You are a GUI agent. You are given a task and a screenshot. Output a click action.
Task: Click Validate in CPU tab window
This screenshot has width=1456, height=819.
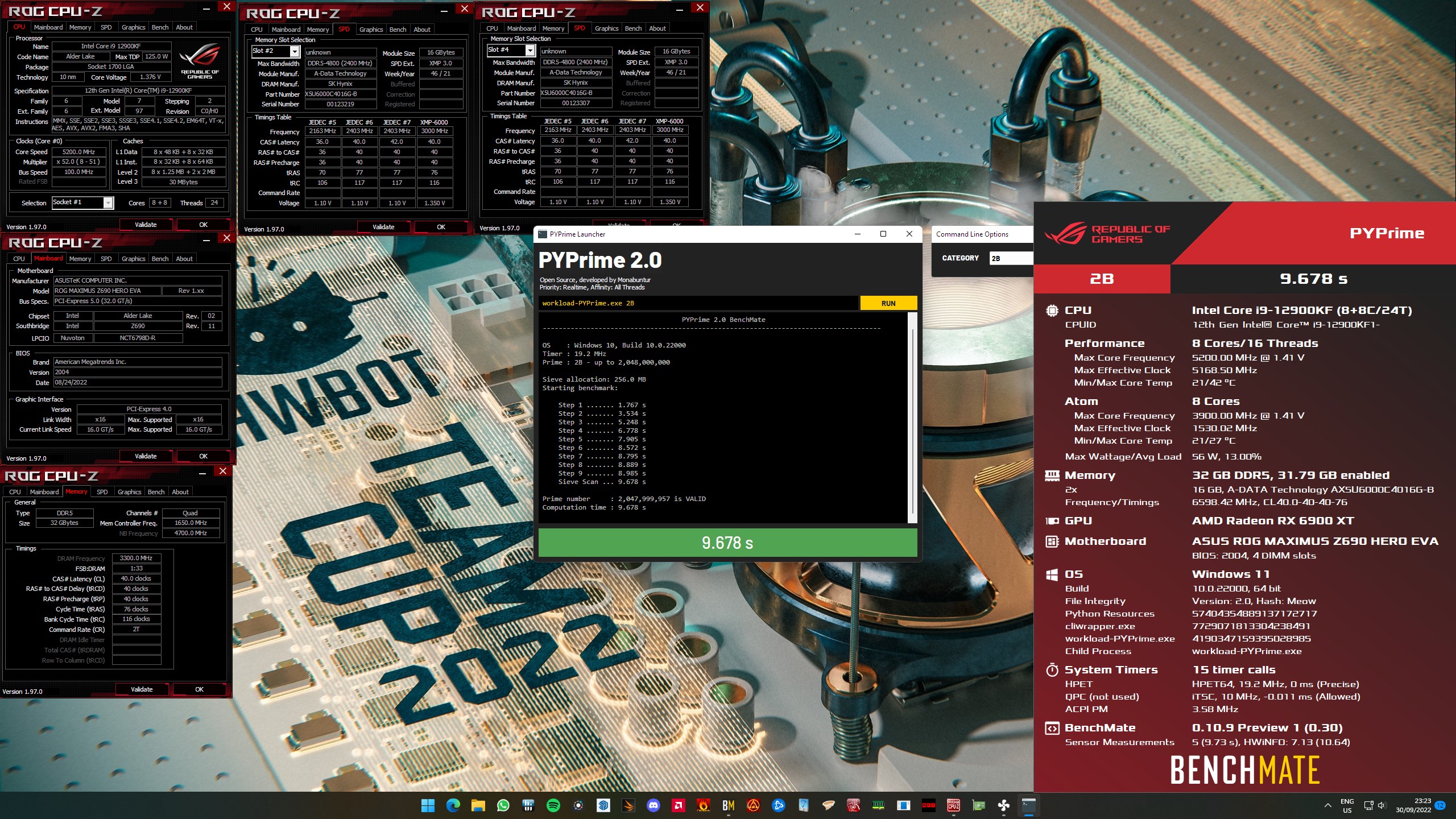(x=146, y=225)
